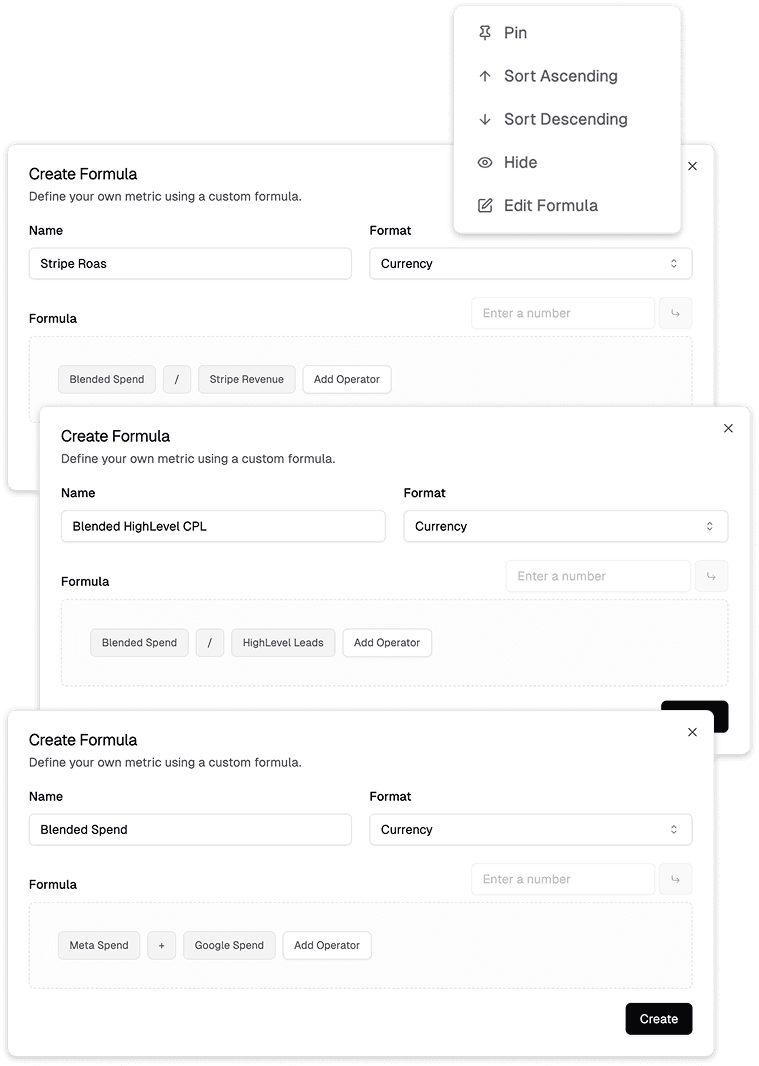
Task: Hide column via the eye icon
Action: (x=485, y=162)
